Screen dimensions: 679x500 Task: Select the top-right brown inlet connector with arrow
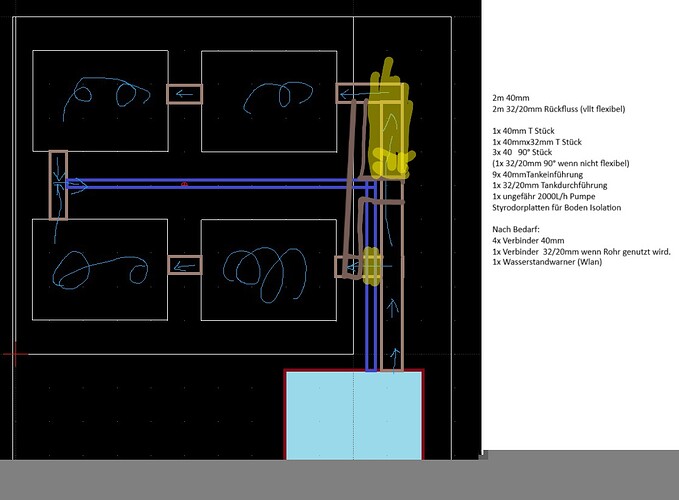pos(352,94)
